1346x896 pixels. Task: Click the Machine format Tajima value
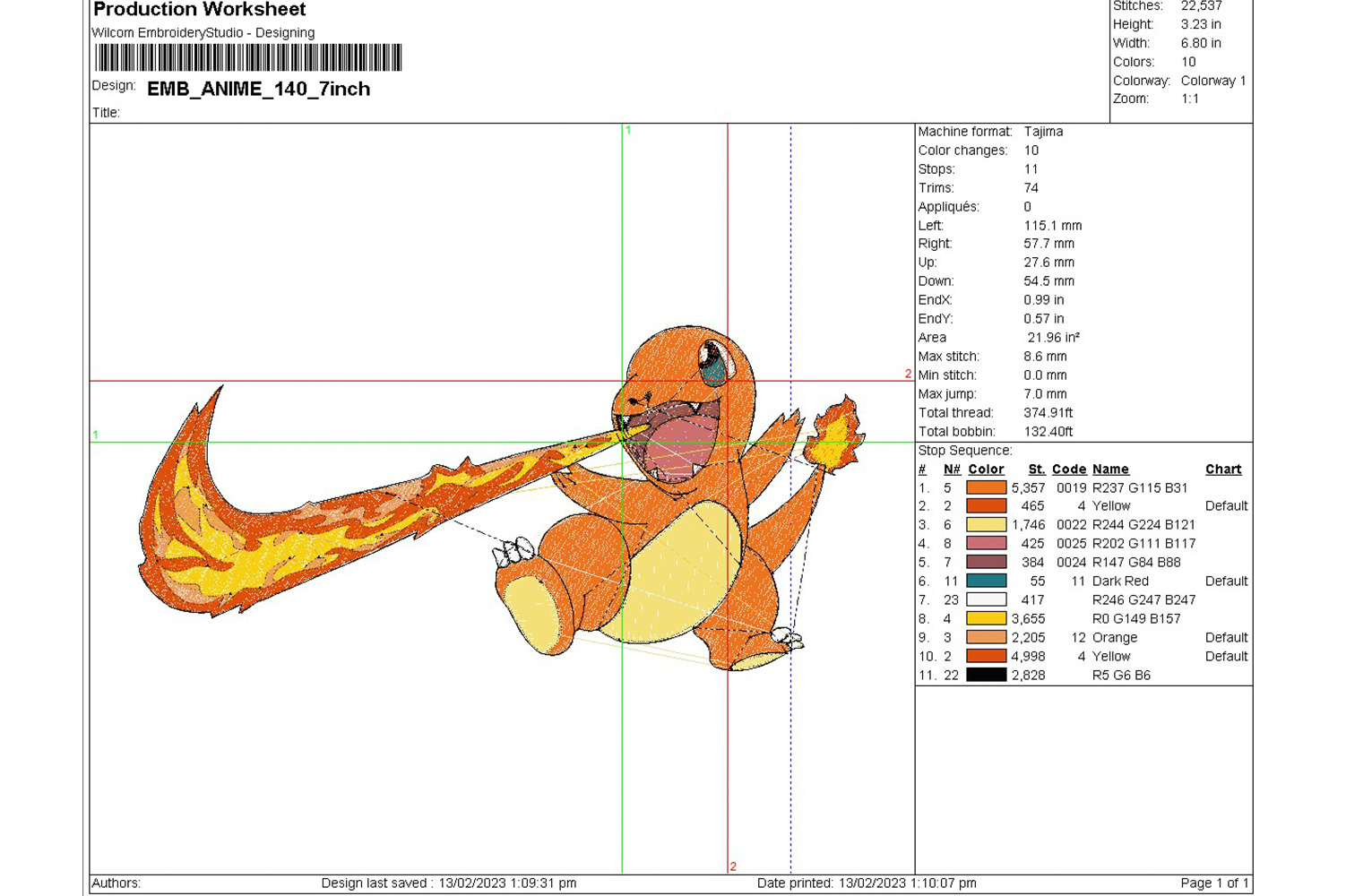(x=1043, y=131)
